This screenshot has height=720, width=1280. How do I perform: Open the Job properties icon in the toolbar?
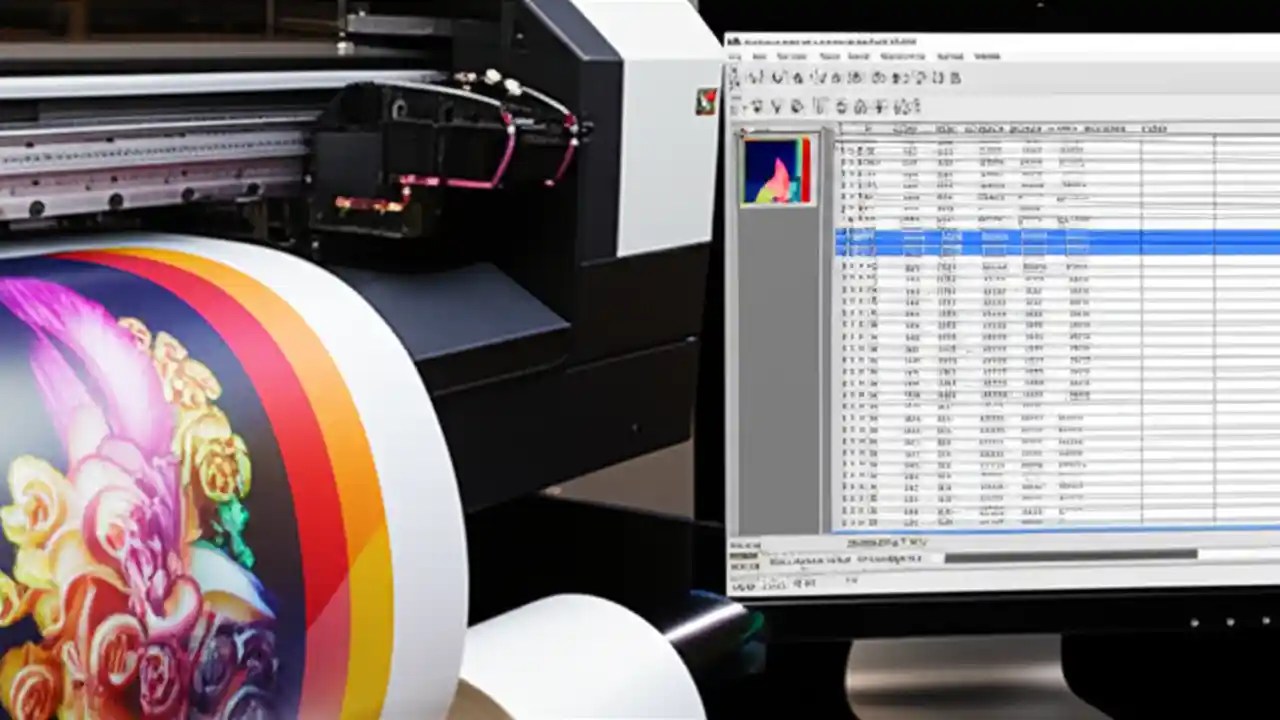click(x=879, y=77)
